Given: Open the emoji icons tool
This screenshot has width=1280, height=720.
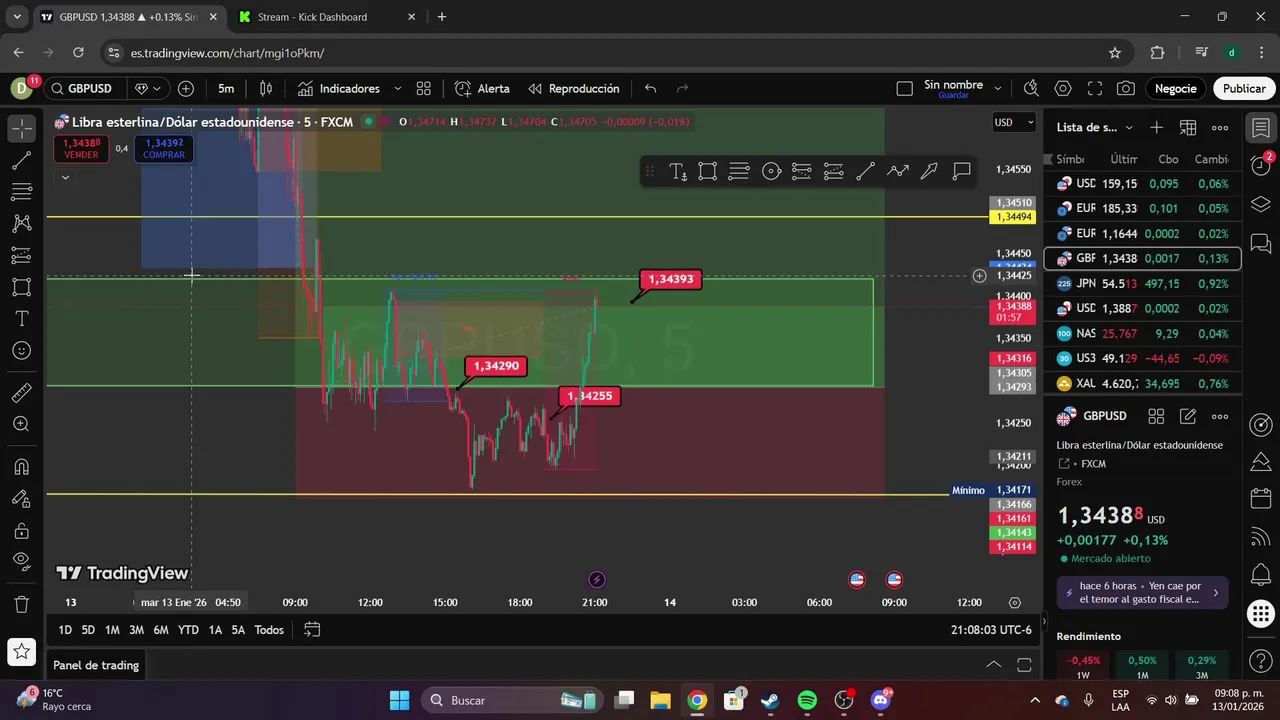Looking at the screenshot, I should coord(21,351).
